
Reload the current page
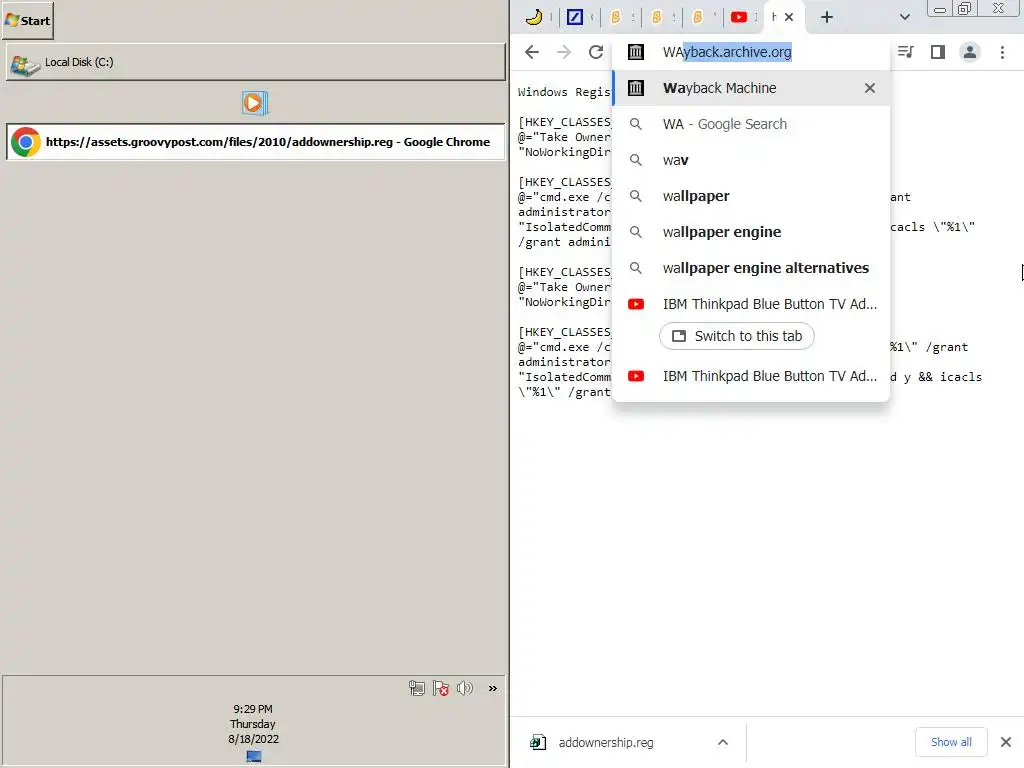[596, 52]
